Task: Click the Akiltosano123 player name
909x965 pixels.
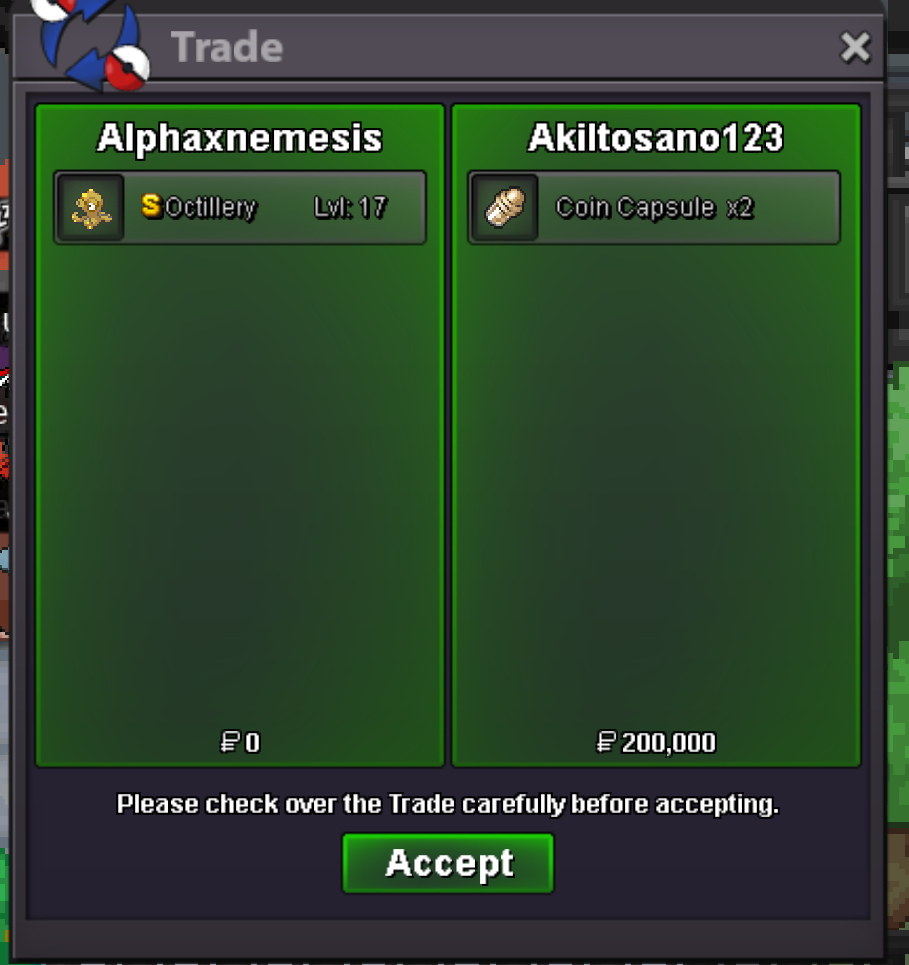Action: [656, 137]
